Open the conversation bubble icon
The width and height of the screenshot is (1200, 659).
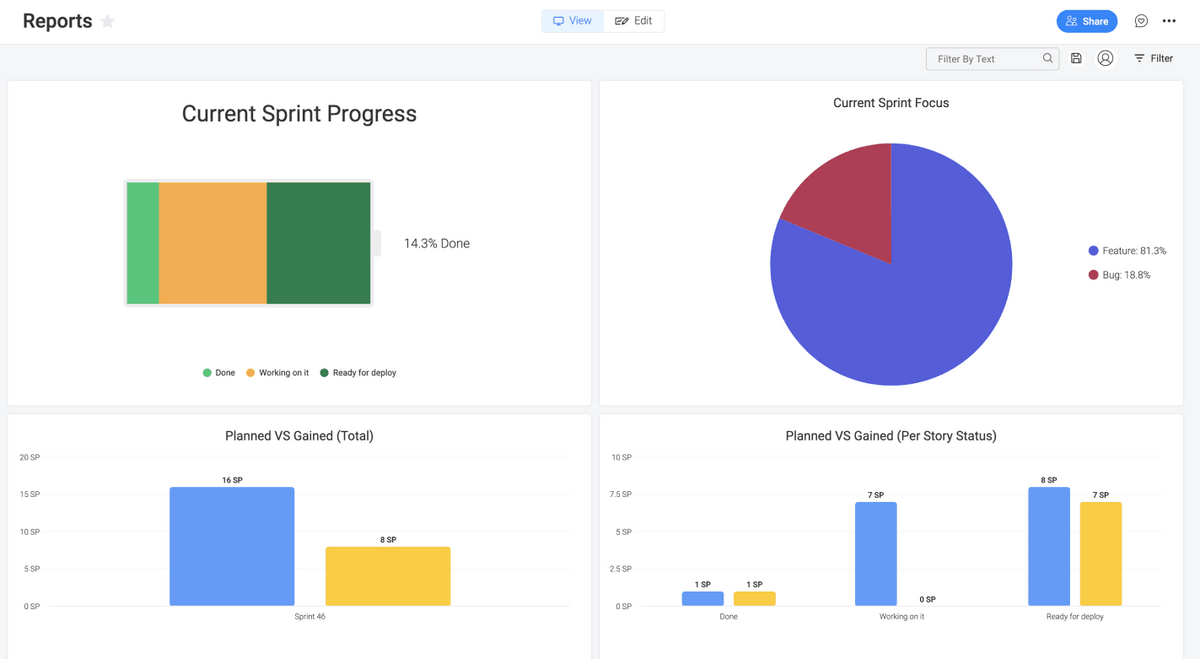pos(1141,21)
